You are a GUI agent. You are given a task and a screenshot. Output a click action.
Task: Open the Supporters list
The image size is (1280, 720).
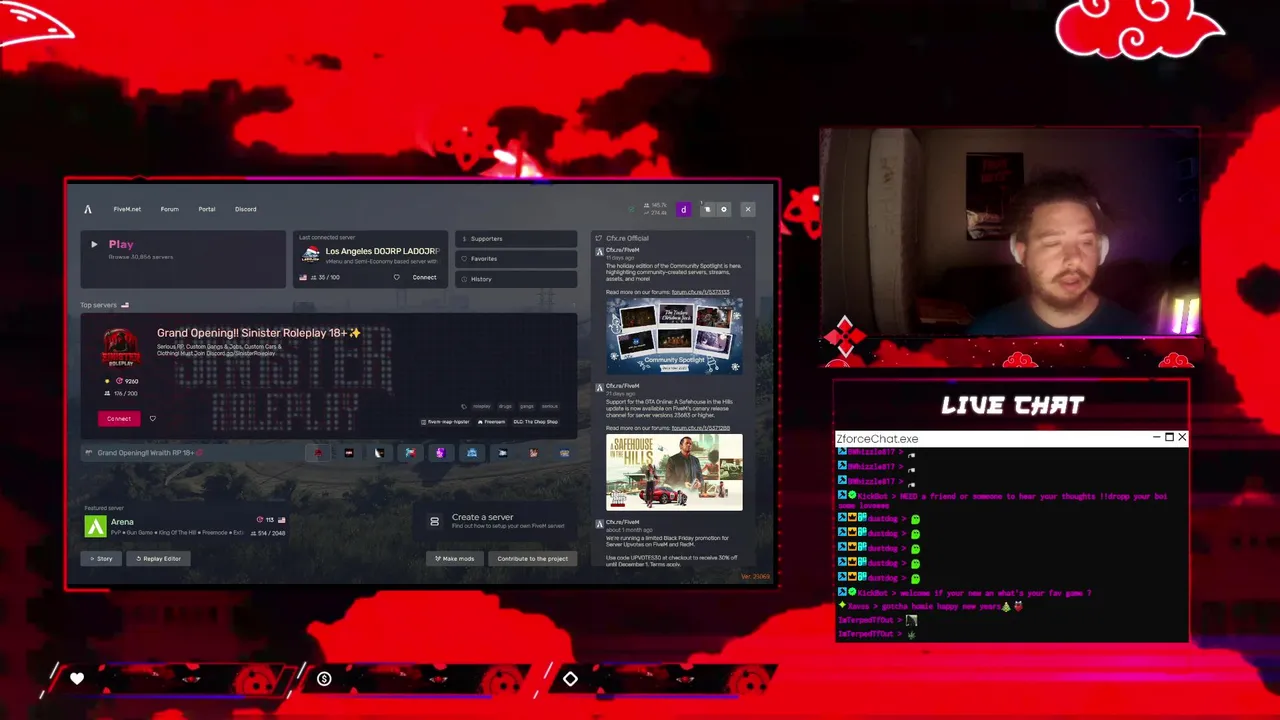(x=516, y=239)
